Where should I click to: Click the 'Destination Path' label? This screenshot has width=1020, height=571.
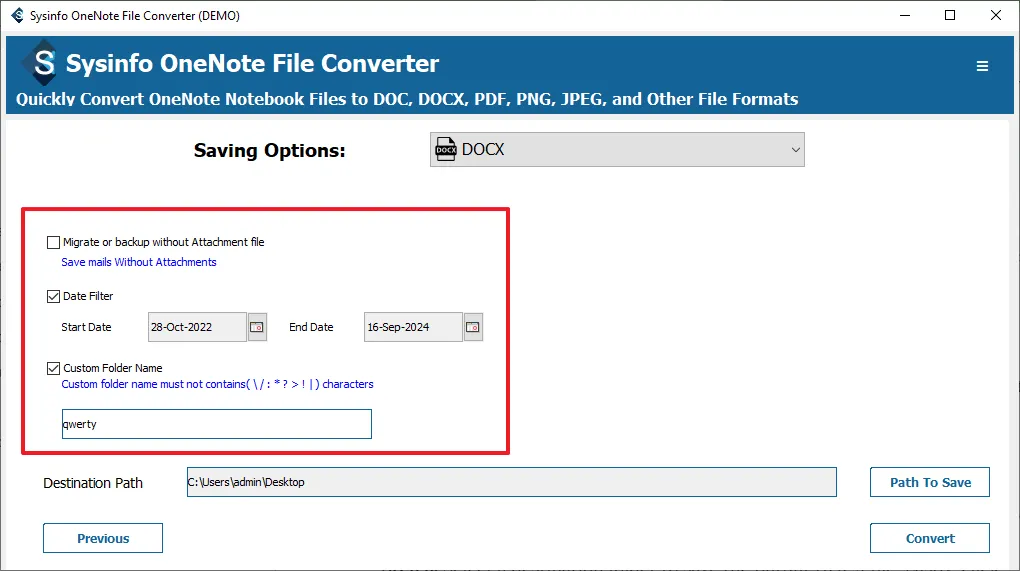(93, 483)
